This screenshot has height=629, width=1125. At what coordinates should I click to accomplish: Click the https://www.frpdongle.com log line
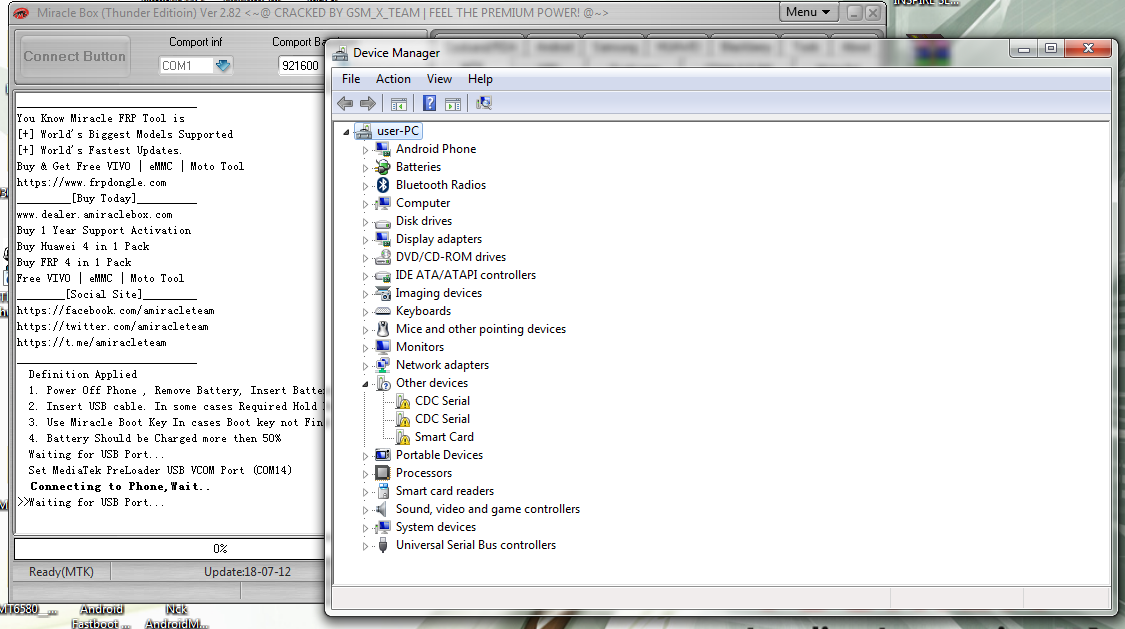click(x=92, y=182)
